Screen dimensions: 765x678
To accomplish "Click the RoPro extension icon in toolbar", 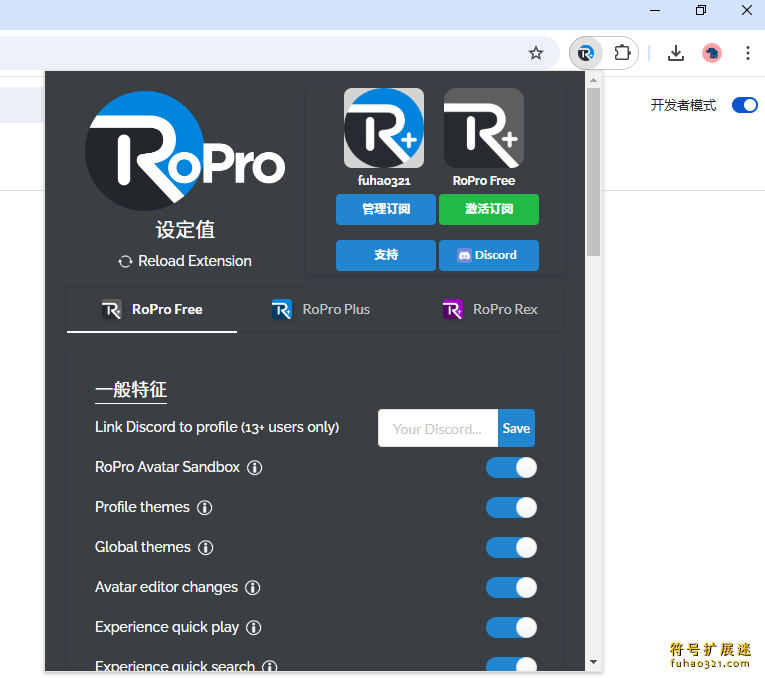I will (585, 53).
